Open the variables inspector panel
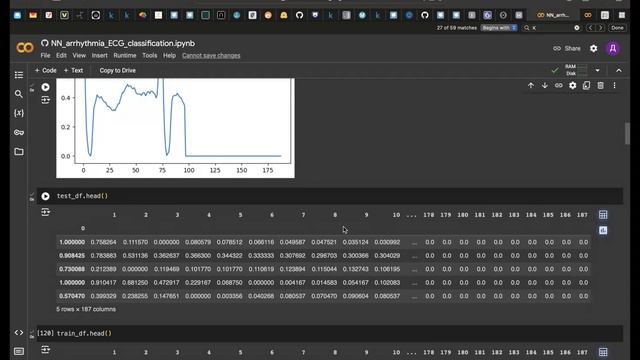 tap(19, 113)
